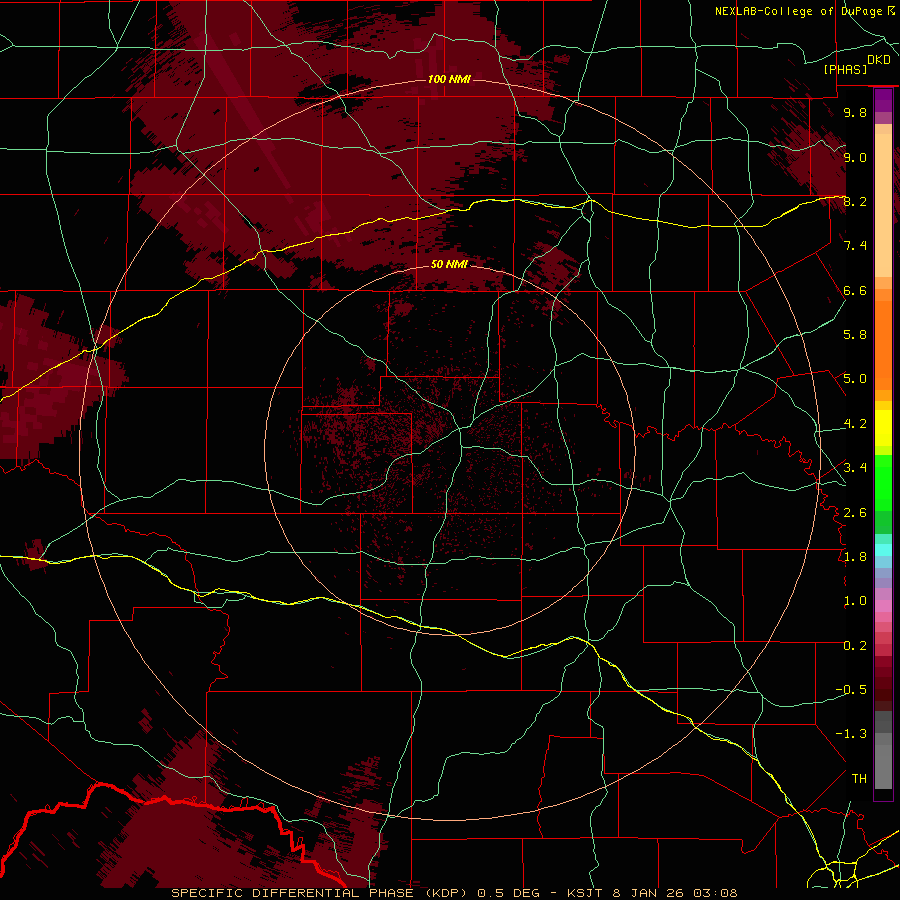Viewport: 900px width, 900px height.
Task: Pick the pink band on the color bar
Action: tap(883, 606)
